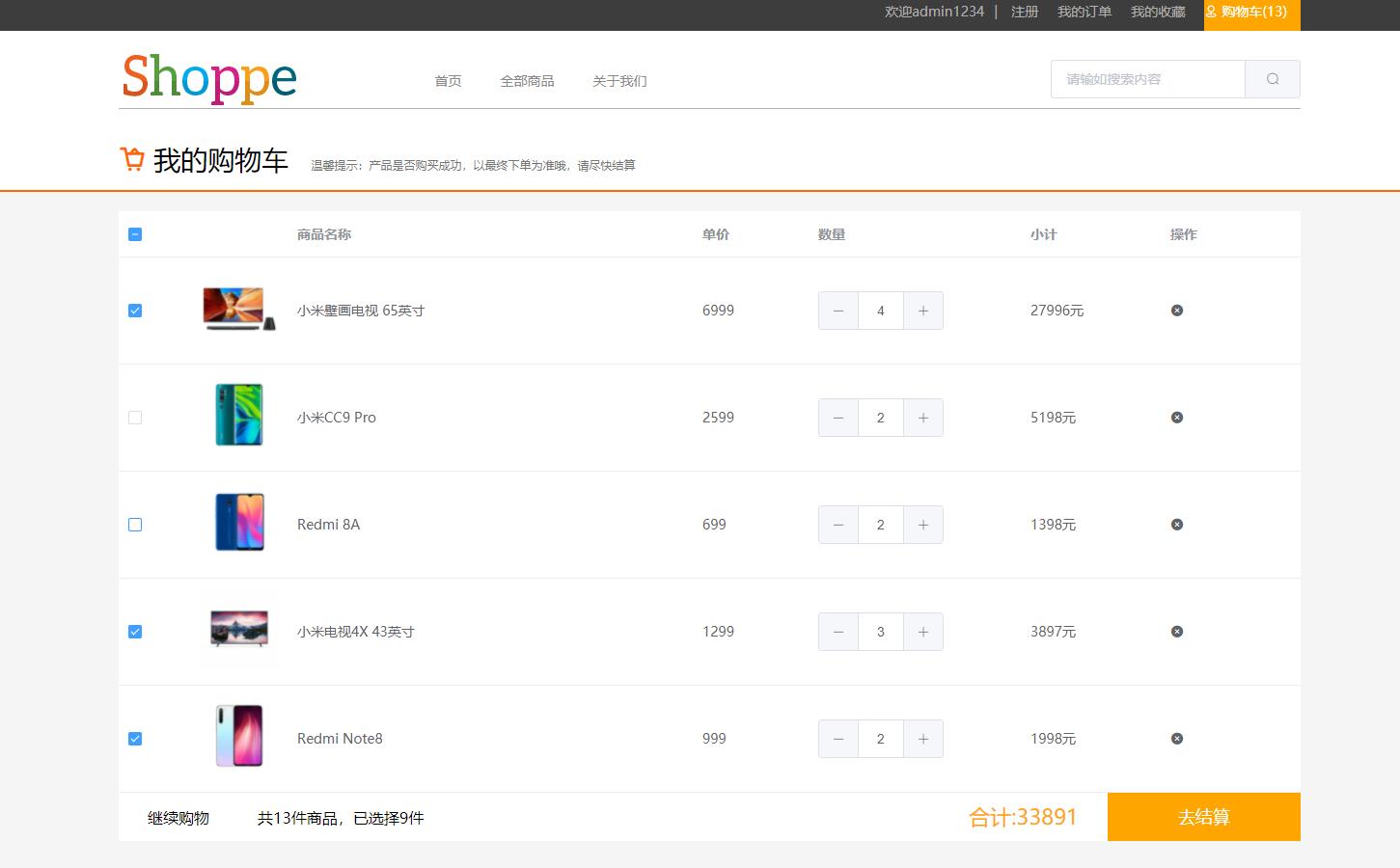Click the orange cart icon beside 我的购物车
Image resolution: width=1400 pixels, height=868 pixels.
pos(132,159)
